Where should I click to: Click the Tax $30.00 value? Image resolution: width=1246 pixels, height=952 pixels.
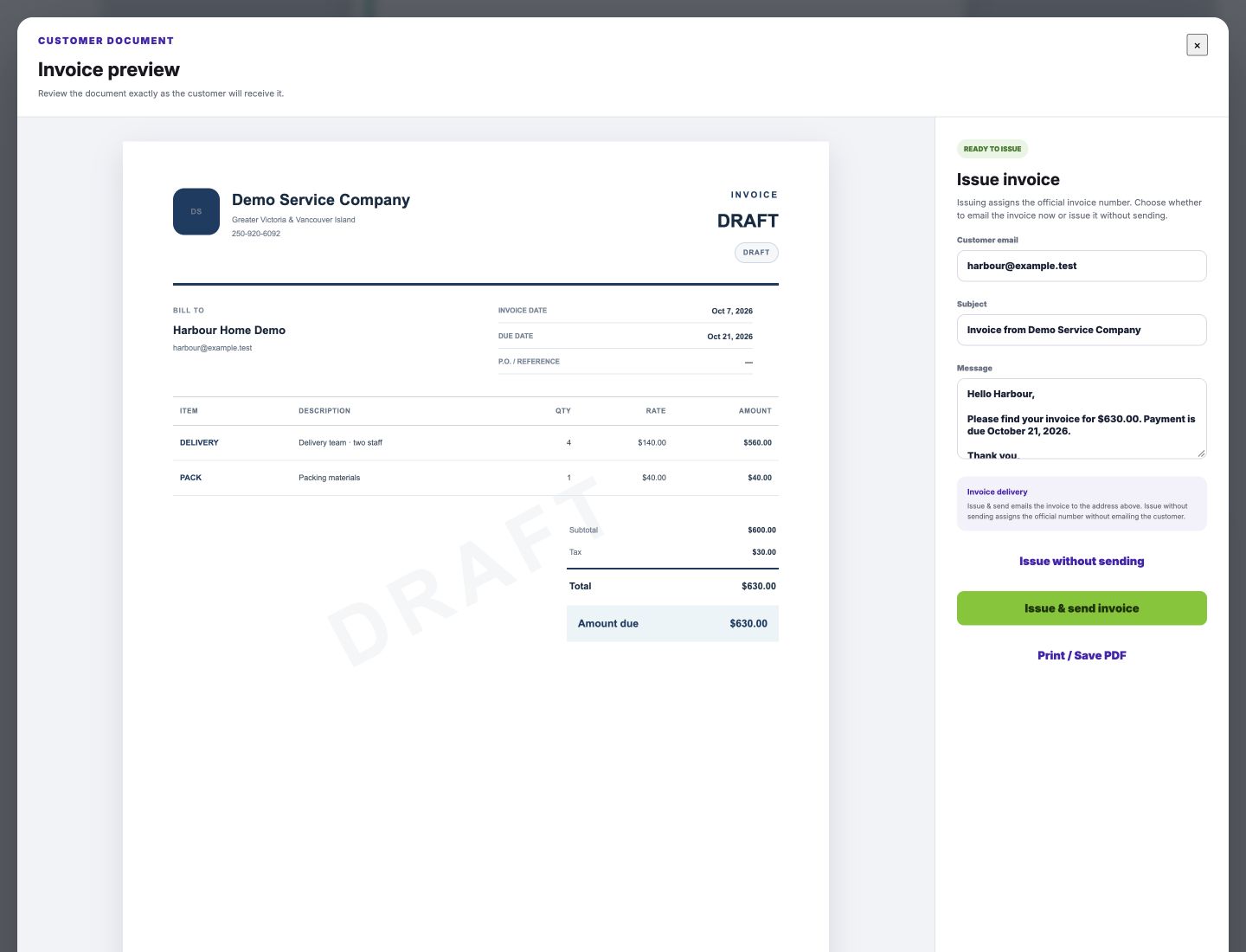pos(764,552)
